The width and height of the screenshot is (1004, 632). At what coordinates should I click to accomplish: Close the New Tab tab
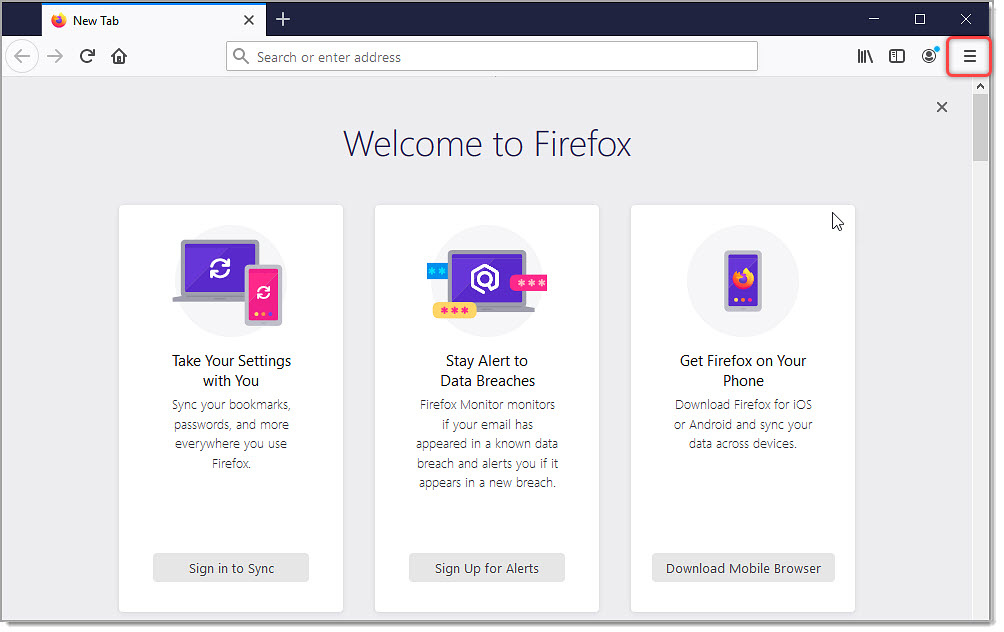(249, 20)
